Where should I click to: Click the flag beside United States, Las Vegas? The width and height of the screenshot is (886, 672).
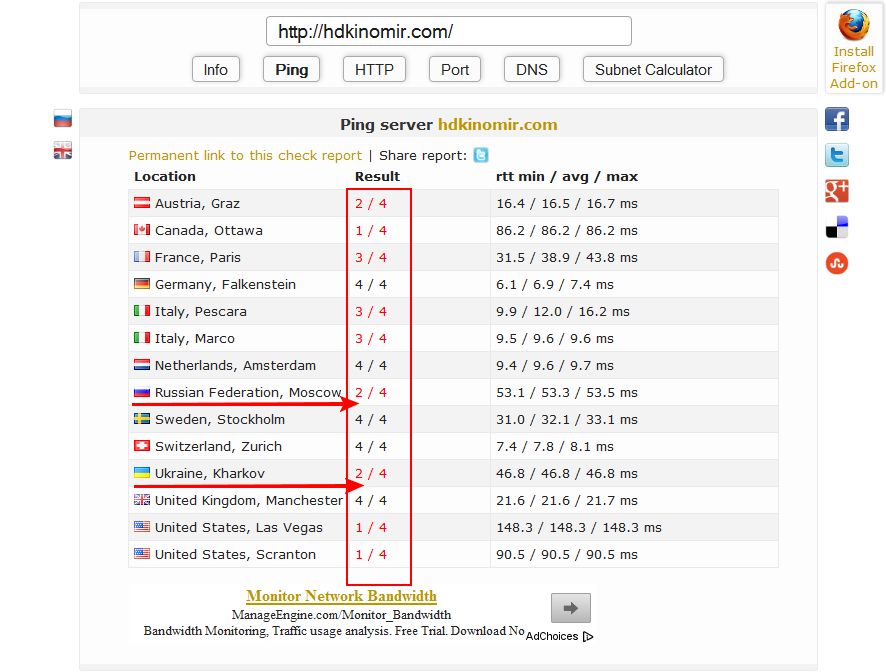tap(142, 527)
